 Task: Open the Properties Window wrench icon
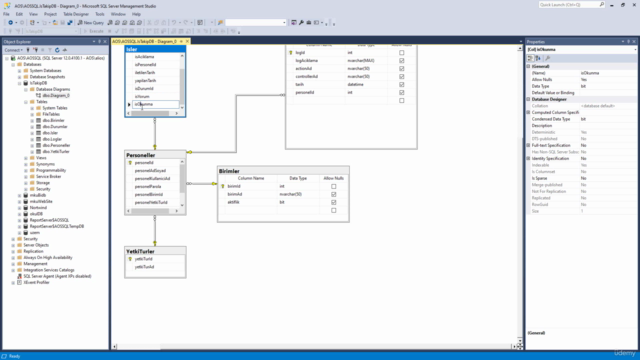pos(302,23)
